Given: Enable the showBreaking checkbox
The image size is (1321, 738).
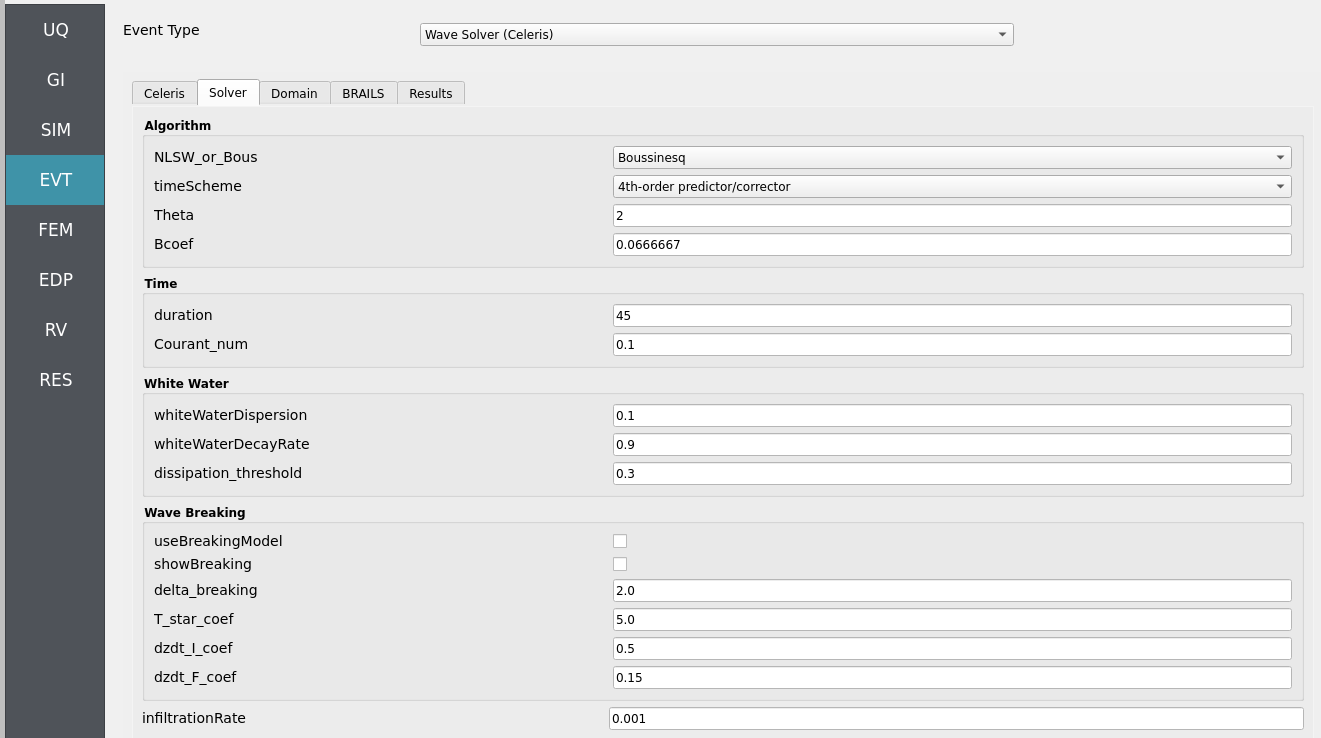Looking at the screenshot, I should tap(620, 564).
